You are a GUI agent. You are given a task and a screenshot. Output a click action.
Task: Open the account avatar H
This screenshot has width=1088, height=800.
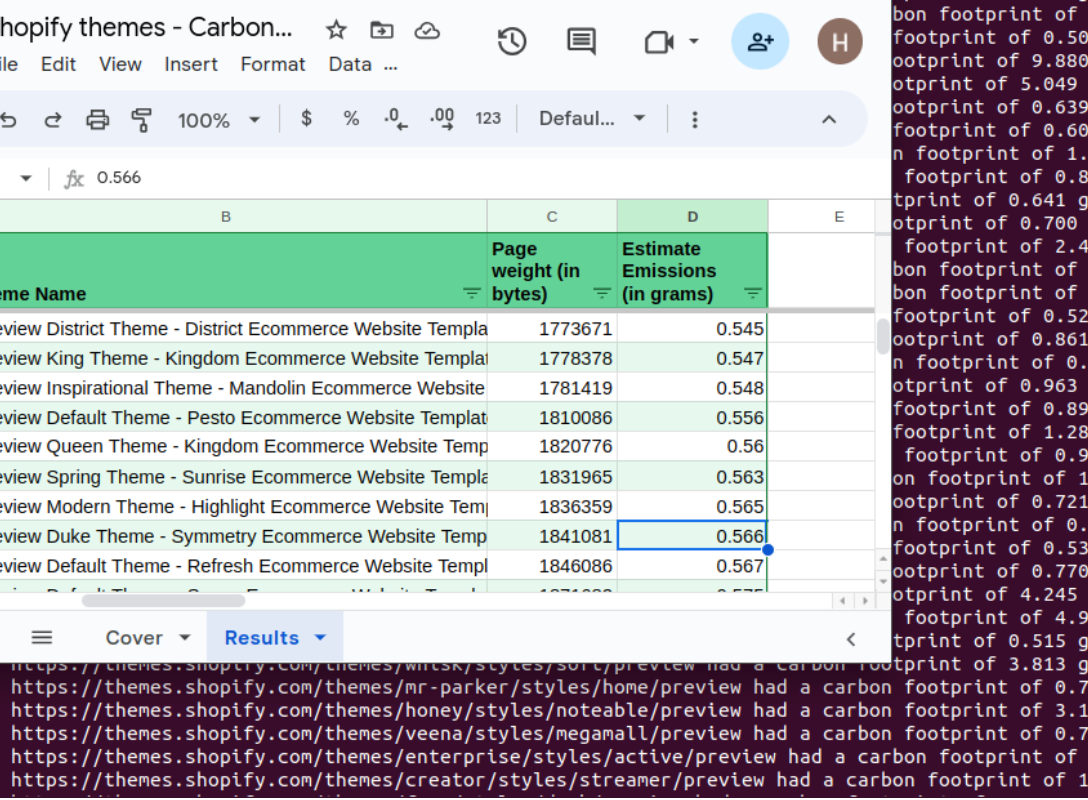(x=840, y=42)
